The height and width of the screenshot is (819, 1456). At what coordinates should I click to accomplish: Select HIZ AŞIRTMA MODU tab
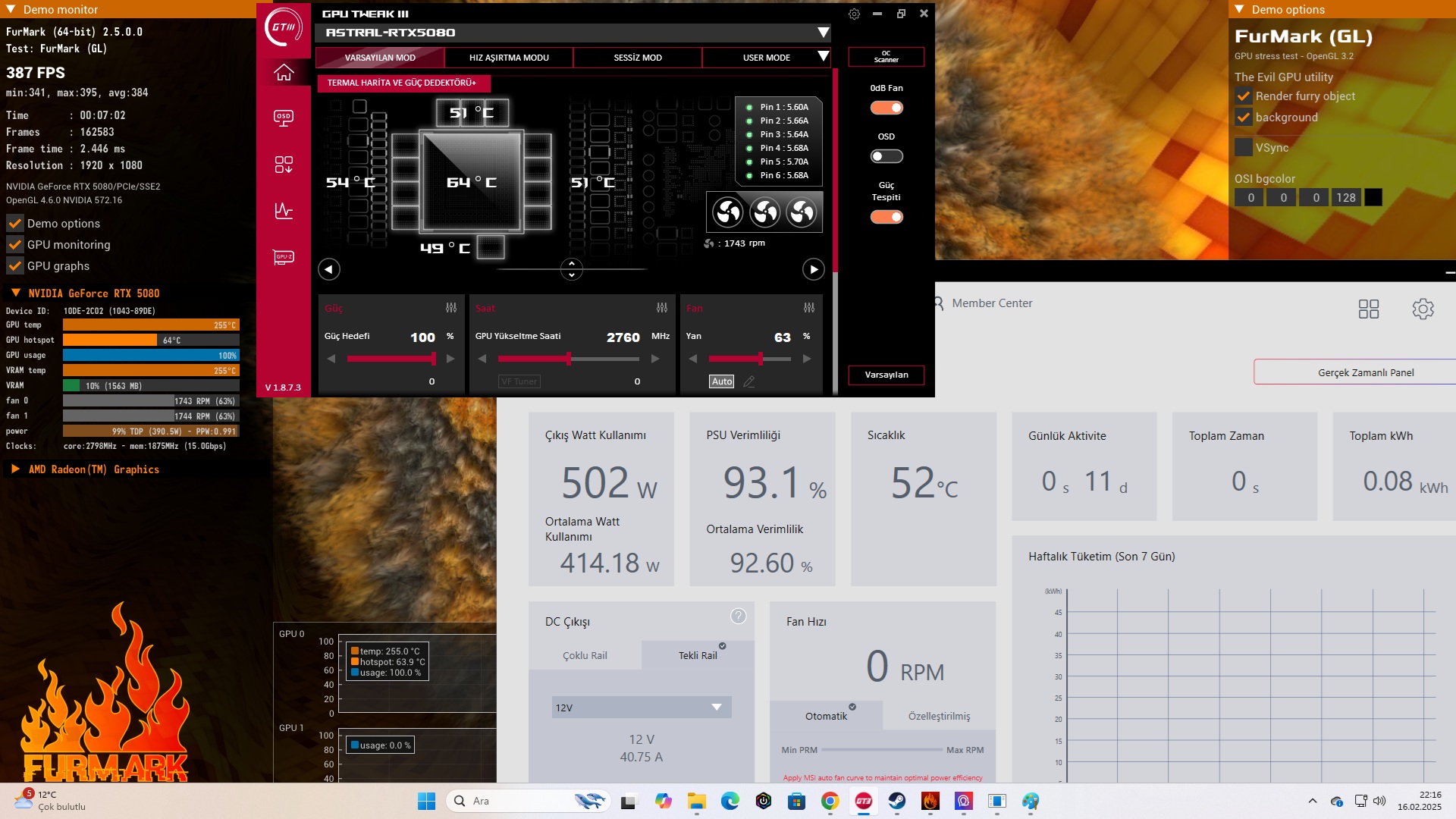coord(509,58)
